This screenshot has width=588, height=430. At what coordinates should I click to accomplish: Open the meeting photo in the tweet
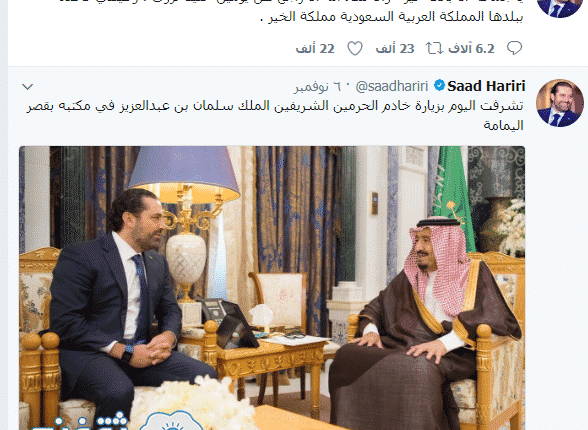[272, 288]
